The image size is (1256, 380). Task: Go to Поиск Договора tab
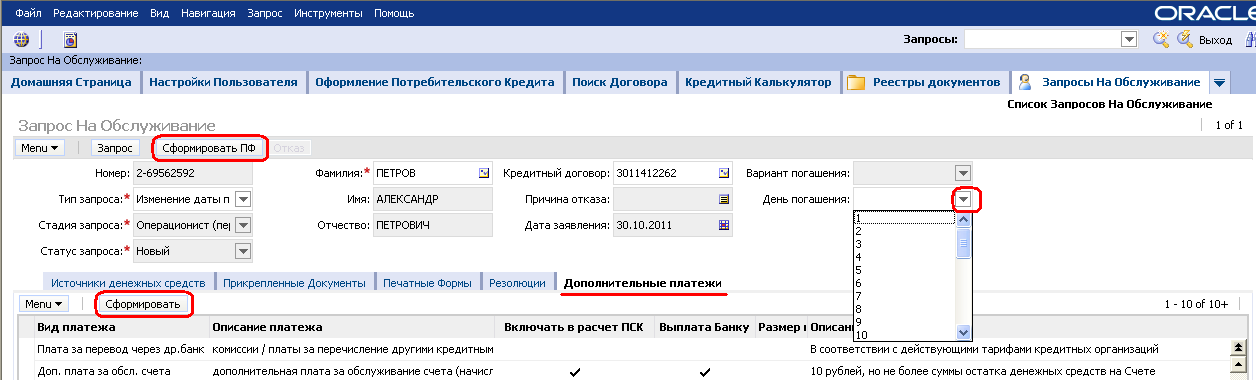(x=620, y=82)
